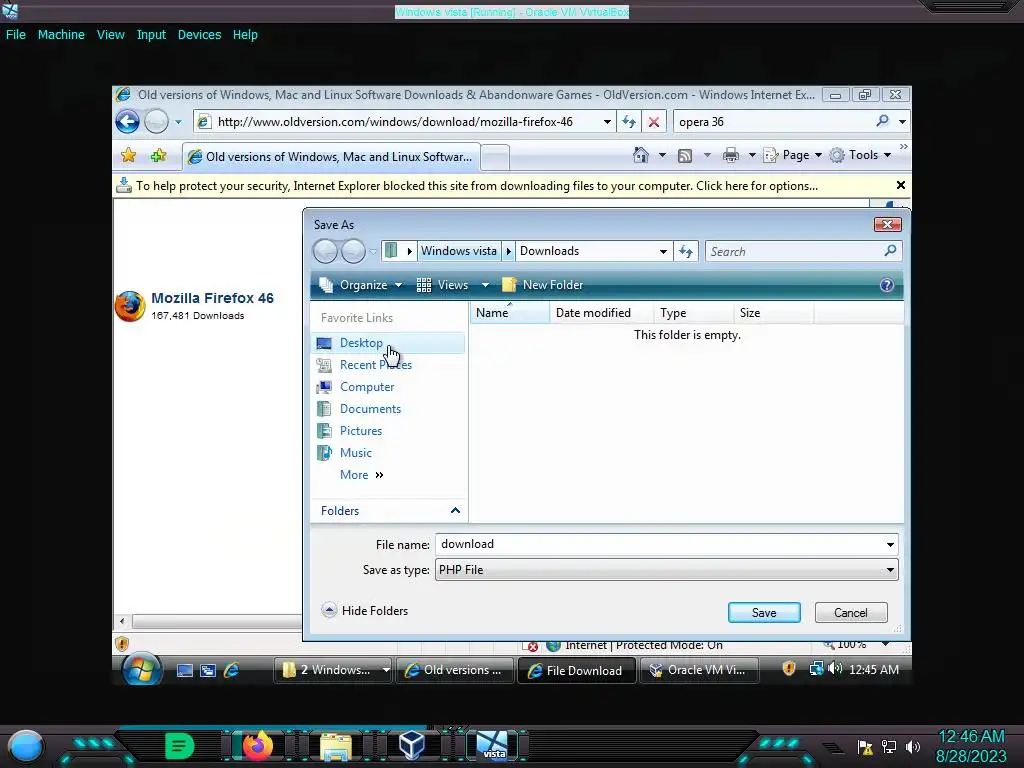Open the Views dropdown arrow
This screenshot has height=768, width=1024.
click(485, 285)
